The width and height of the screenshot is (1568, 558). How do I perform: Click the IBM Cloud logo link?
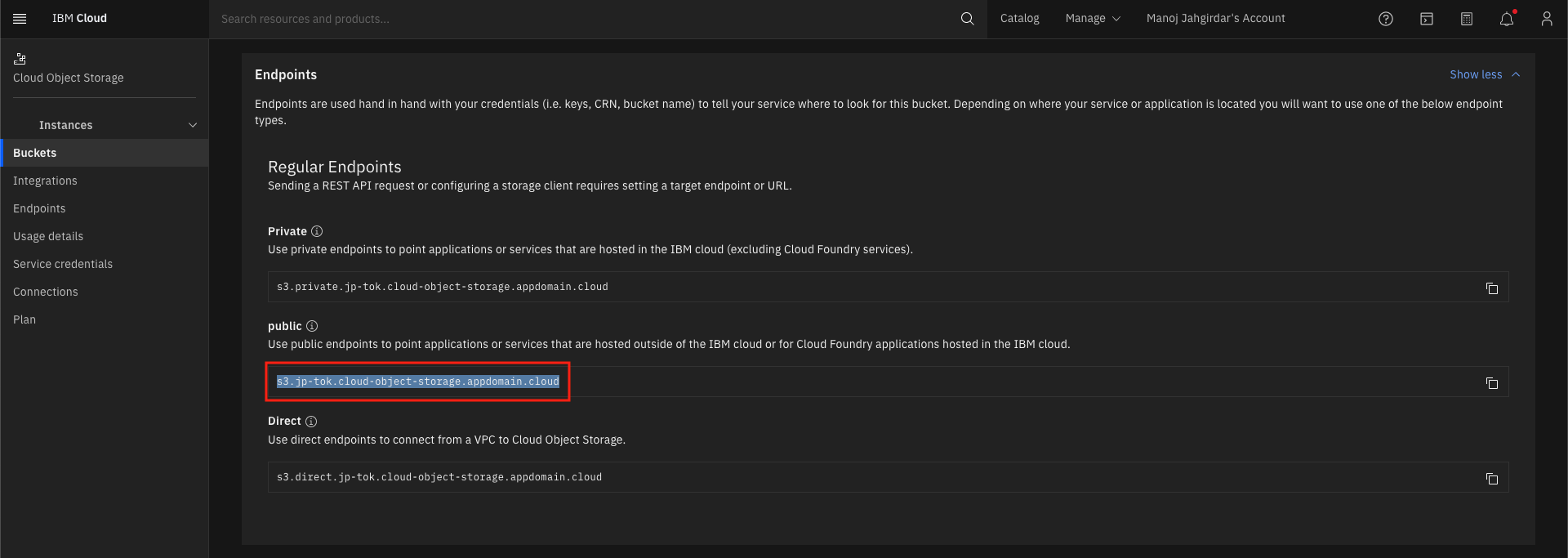(79, 19)
